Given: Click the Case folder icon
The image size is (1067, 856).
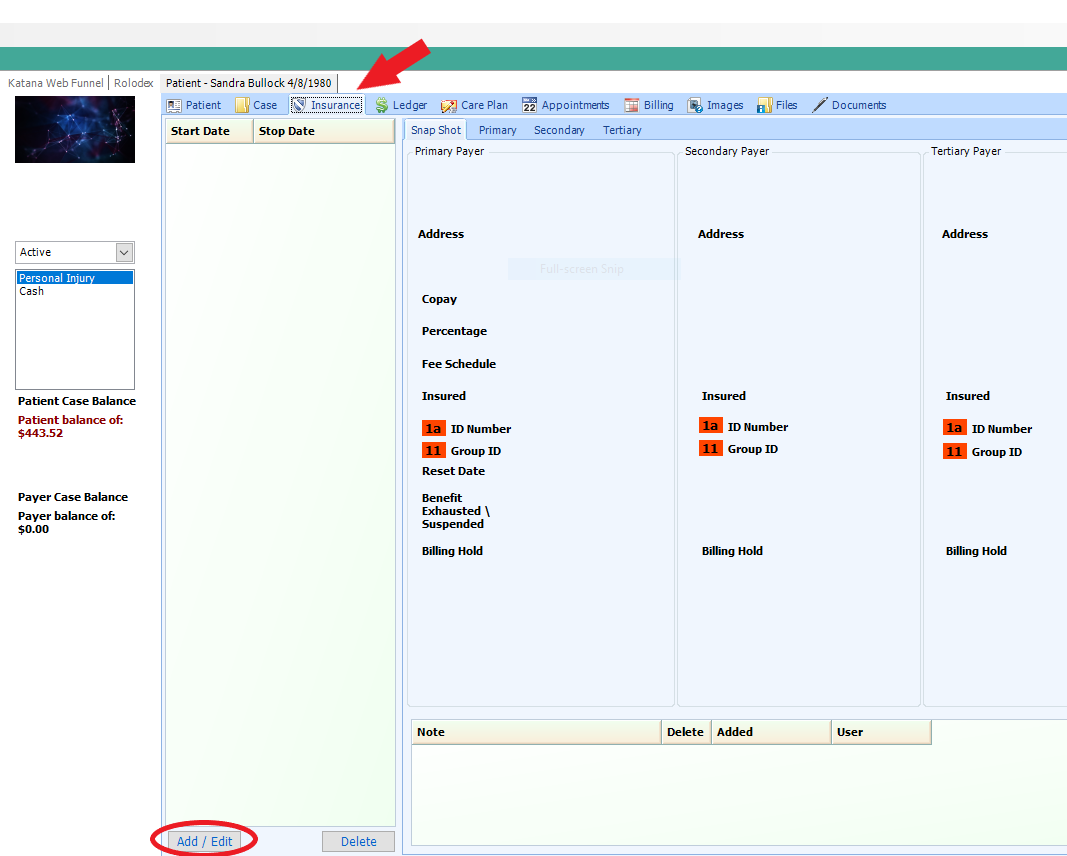Looking at the screenshot, I should point(242,105).
